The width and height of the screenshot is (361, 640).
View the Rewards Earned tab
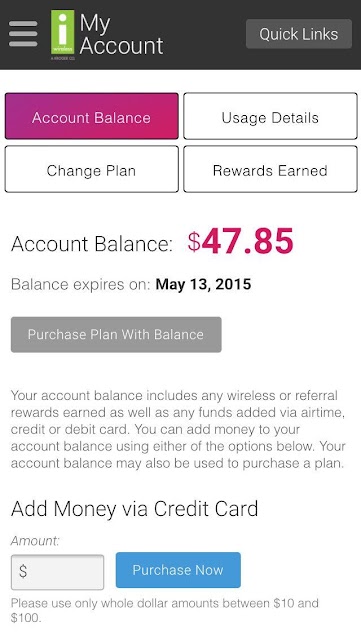(270, 169)
